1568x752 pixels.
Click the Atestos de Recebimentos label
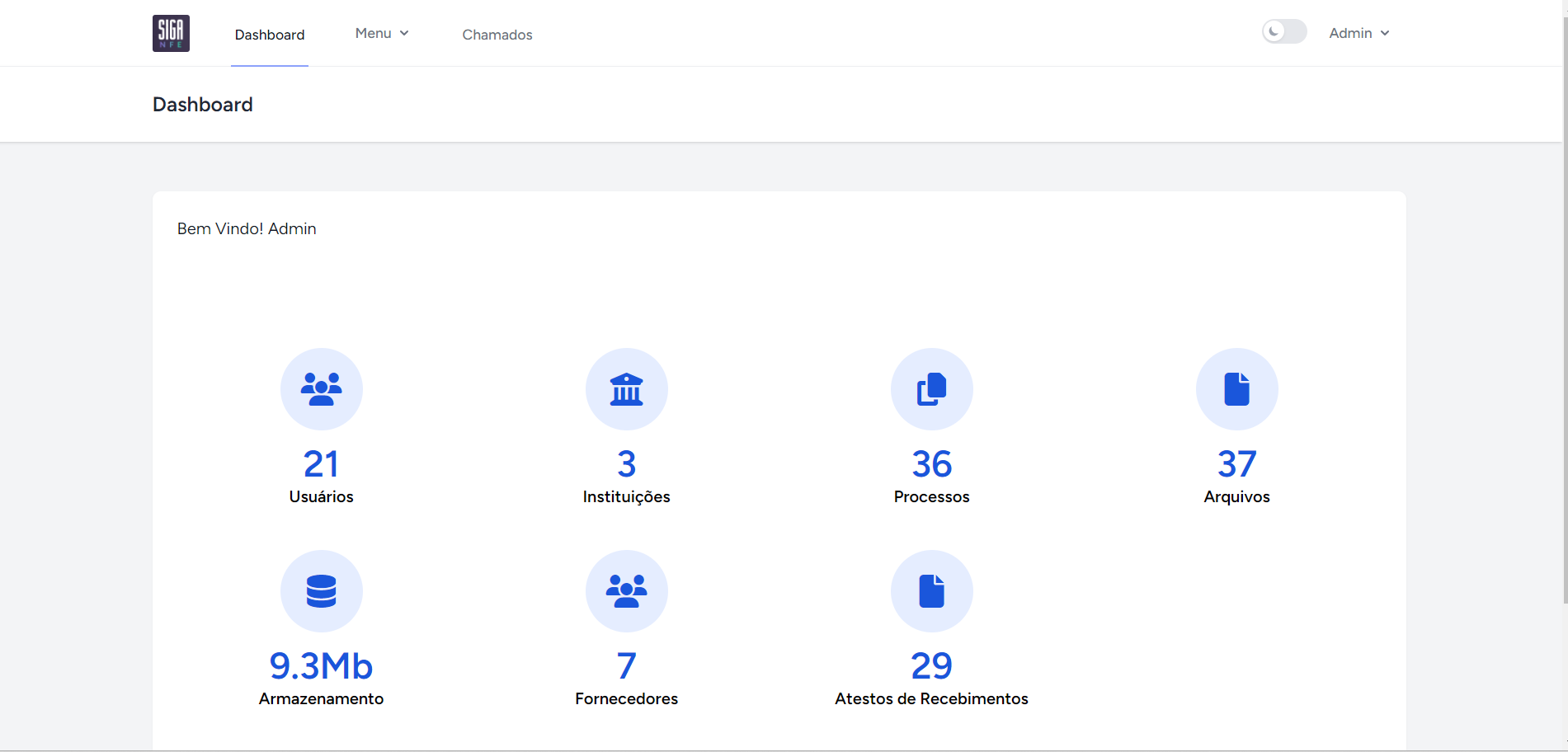[x=932, y=698]
